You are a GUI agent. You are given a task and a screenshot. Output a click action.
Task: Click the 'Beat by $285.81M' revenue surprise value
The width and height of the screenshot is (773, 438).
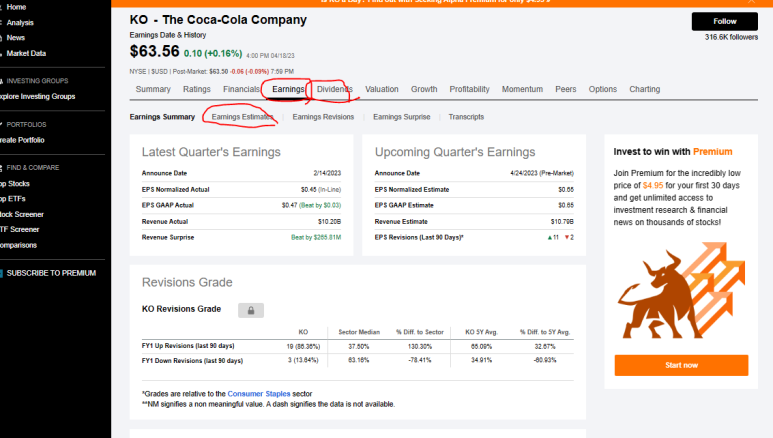pyautogui.click(x=316, y=237)
